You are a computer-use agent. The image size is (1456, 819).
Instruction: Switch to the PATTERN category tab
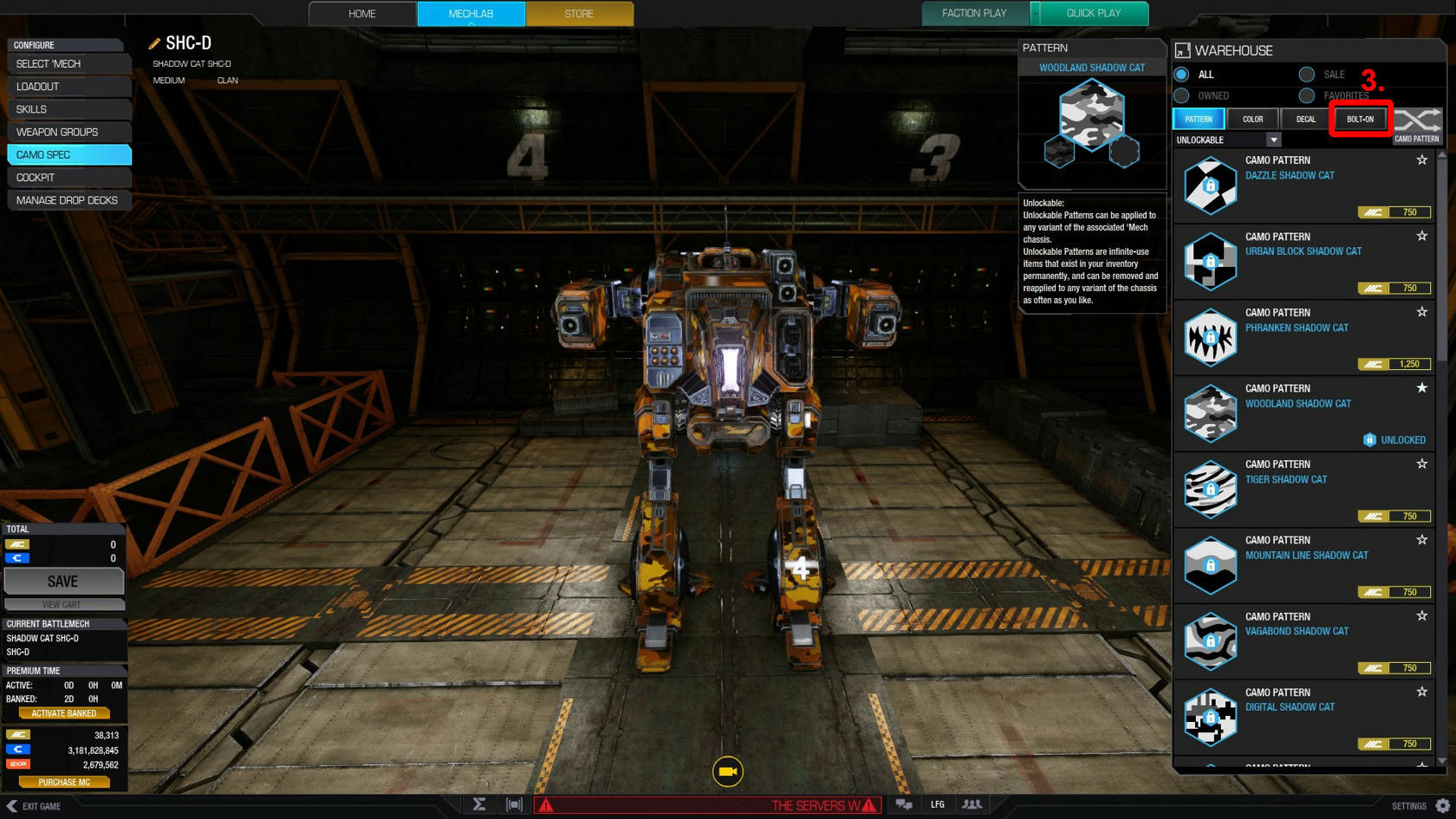point(1199,119)
